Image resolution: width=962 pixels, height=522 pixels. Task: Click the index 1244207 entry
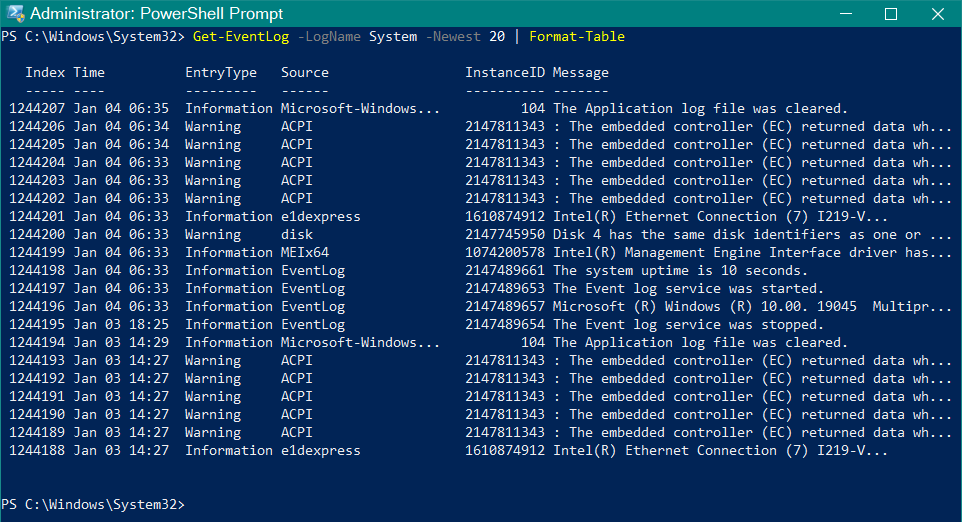coord(37,109)
